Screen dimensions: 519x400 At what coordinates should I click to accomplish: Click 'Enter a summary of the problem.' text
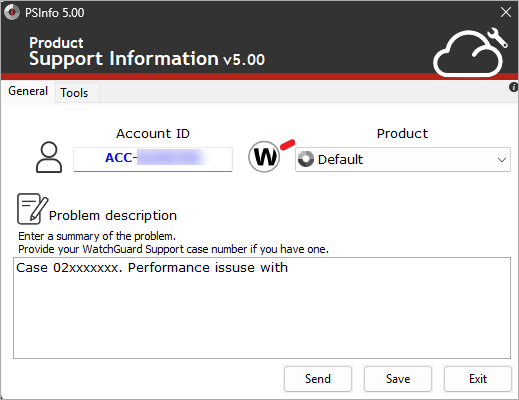[x=97, y=236]
